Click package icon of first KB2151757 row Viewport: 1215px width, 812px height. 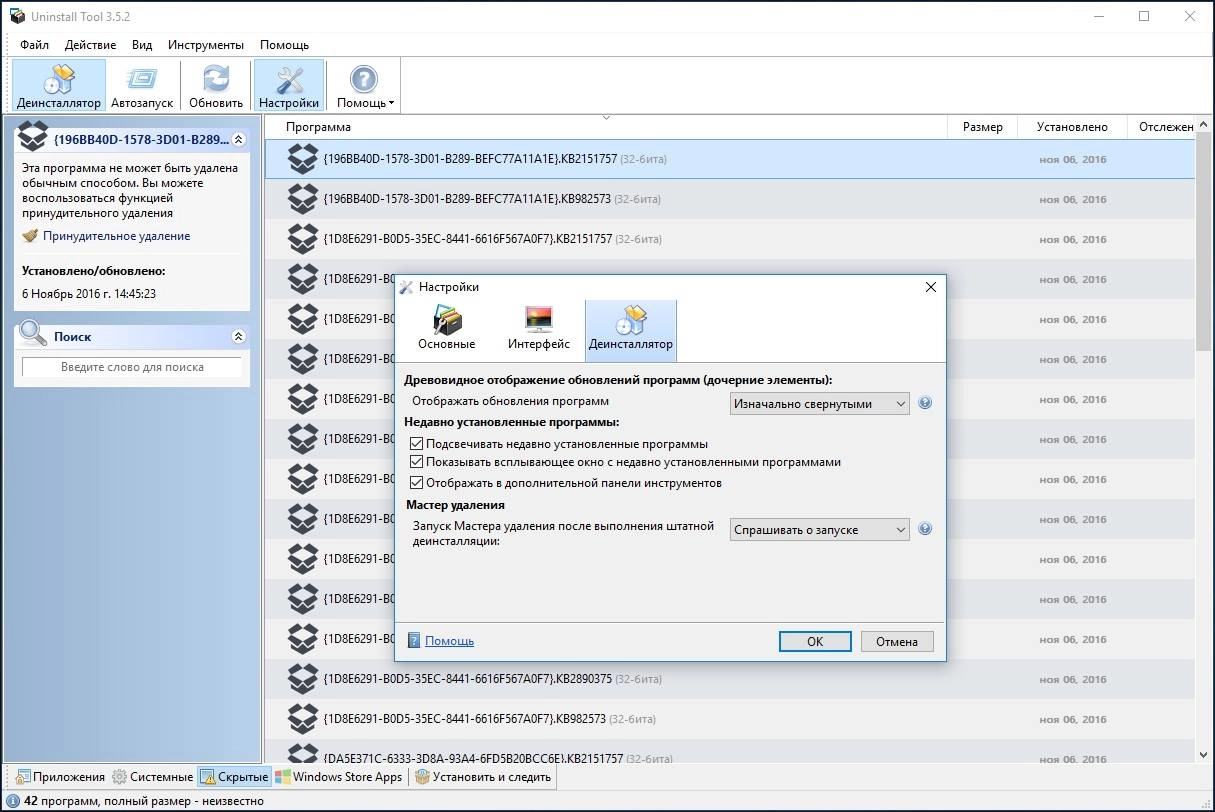click(303, 159)
